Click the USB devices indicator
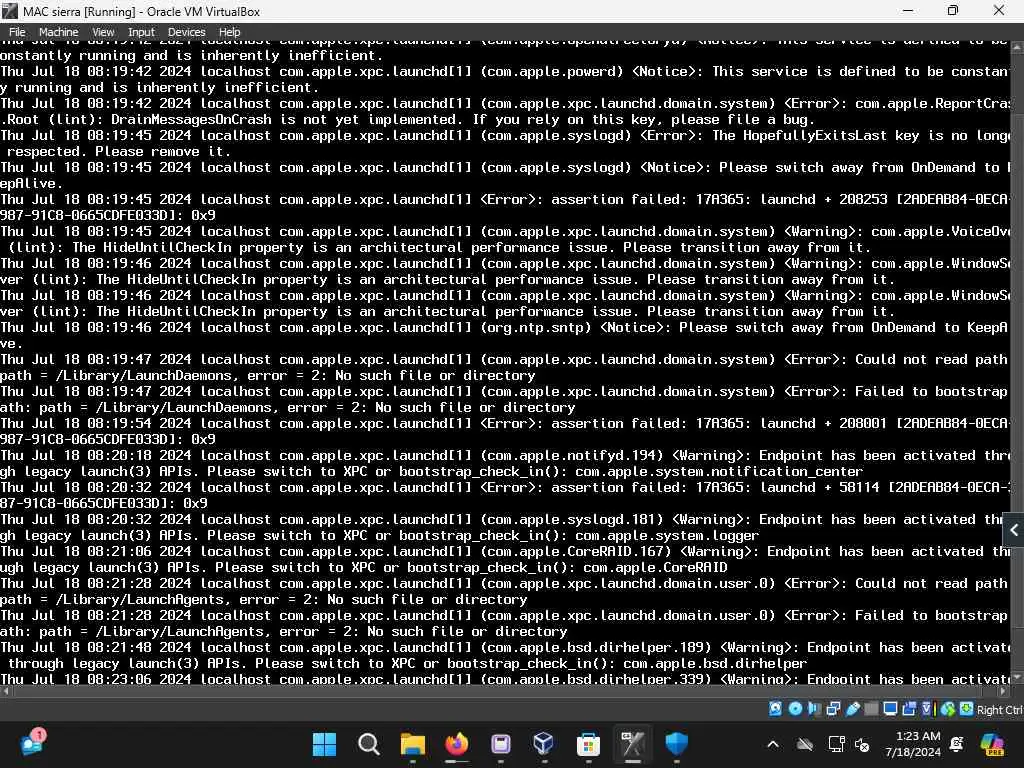The width and height of the screenshot is (1024, 768). point(852,709)
